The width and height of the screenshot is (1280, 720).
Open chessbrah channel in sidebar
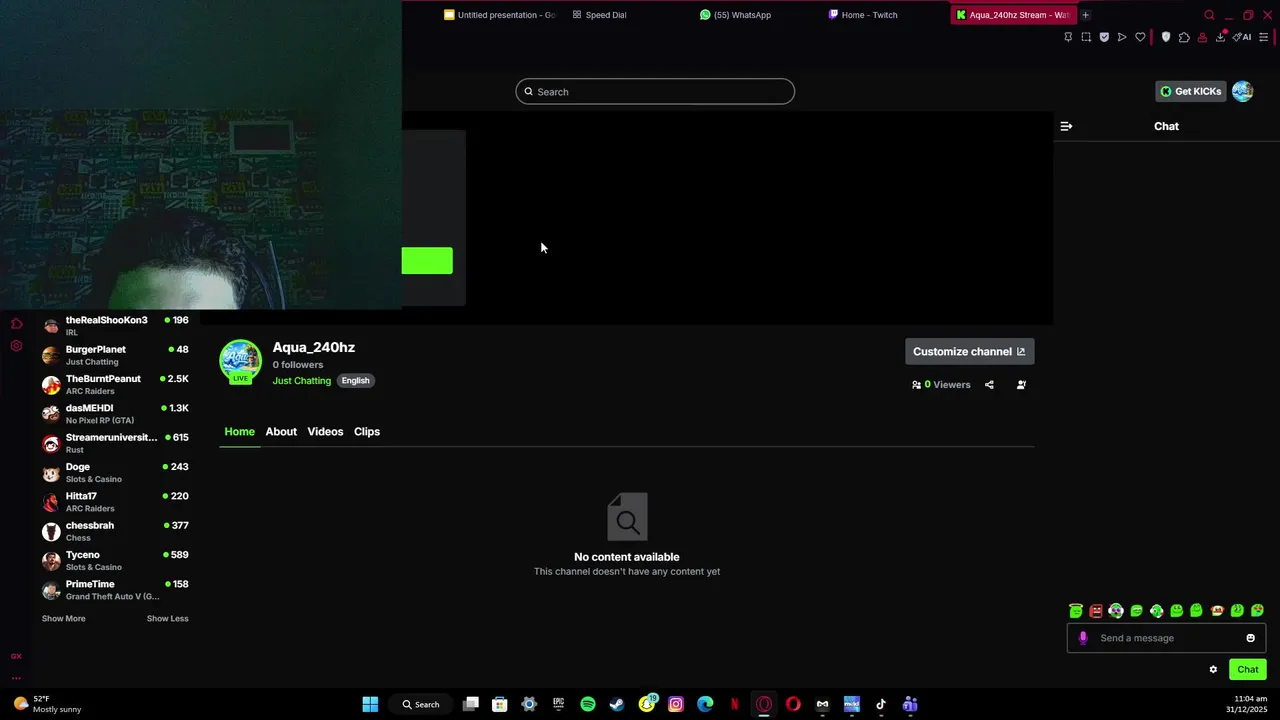click(115, 531)
